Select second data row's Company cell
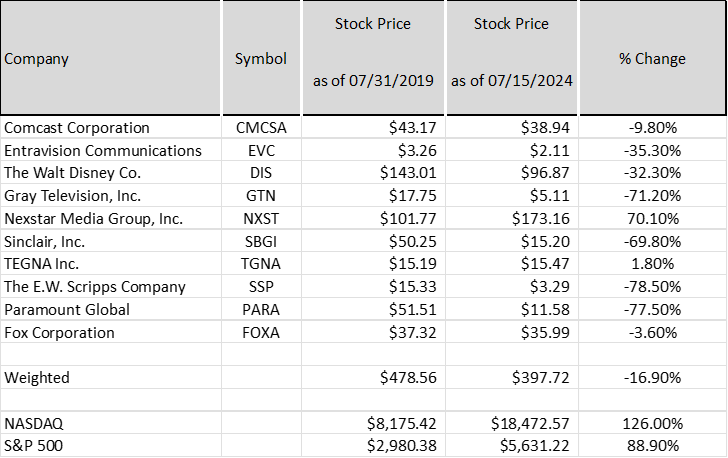 pyautogui.click(x=110, y=149)
